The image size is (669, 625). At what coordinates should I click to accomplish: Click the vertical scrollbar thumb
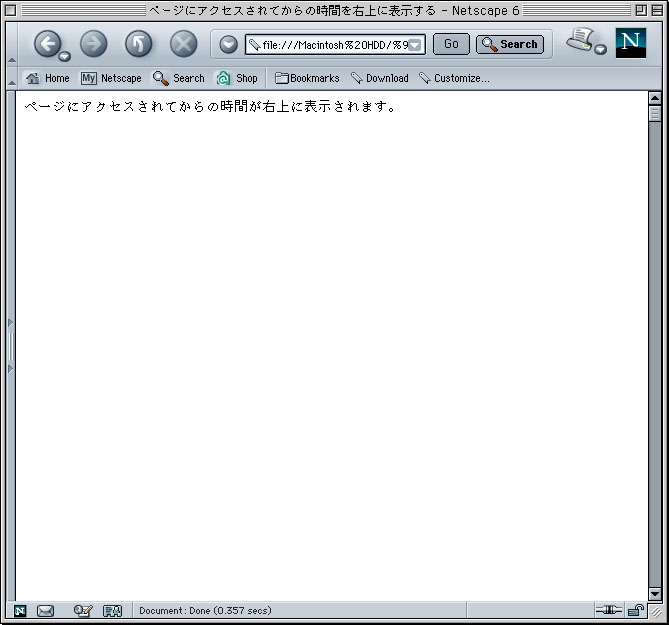(x=655, y=114)
